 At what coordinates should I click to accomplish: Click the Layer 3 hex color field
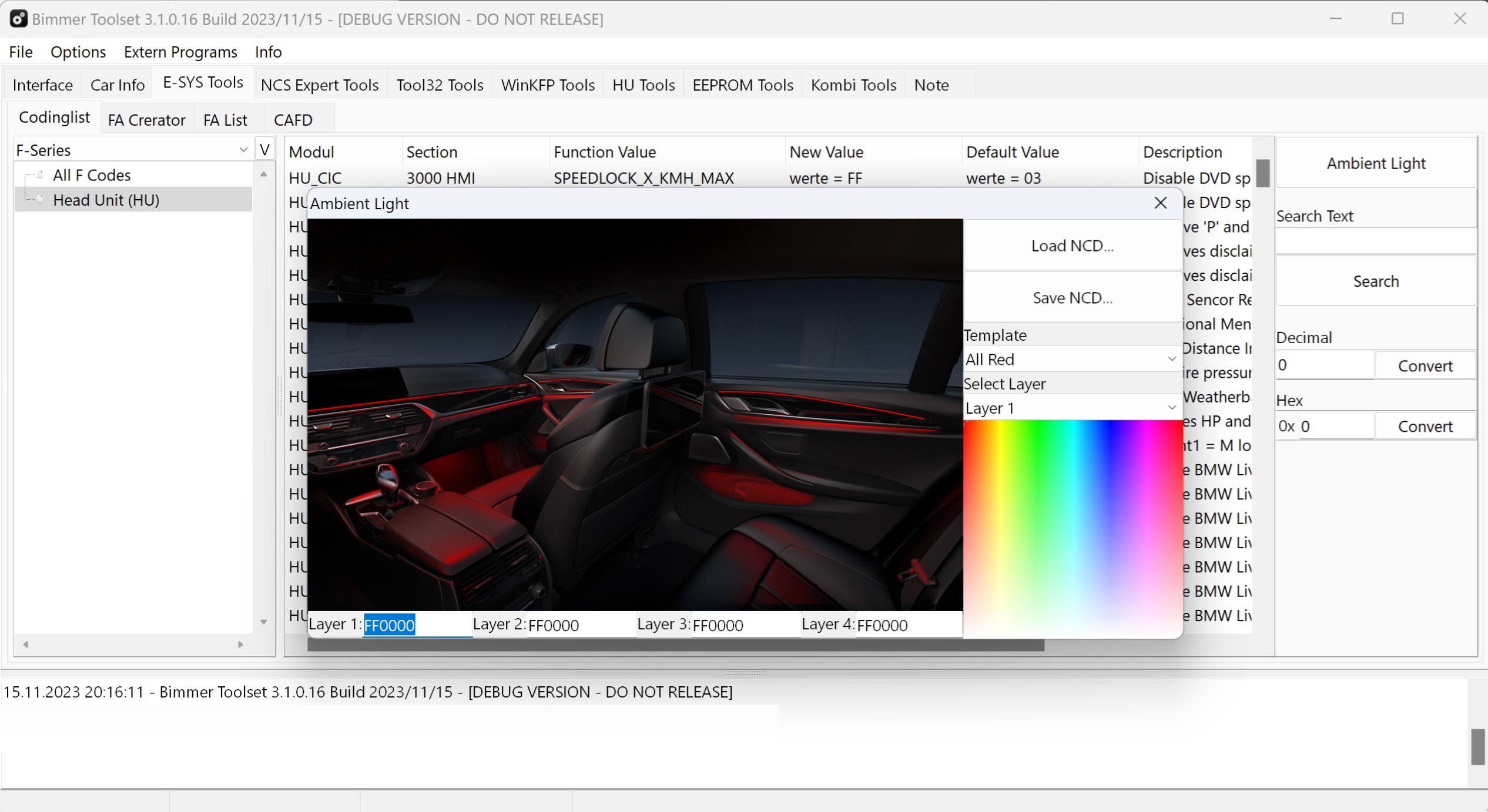pos(746,625)
